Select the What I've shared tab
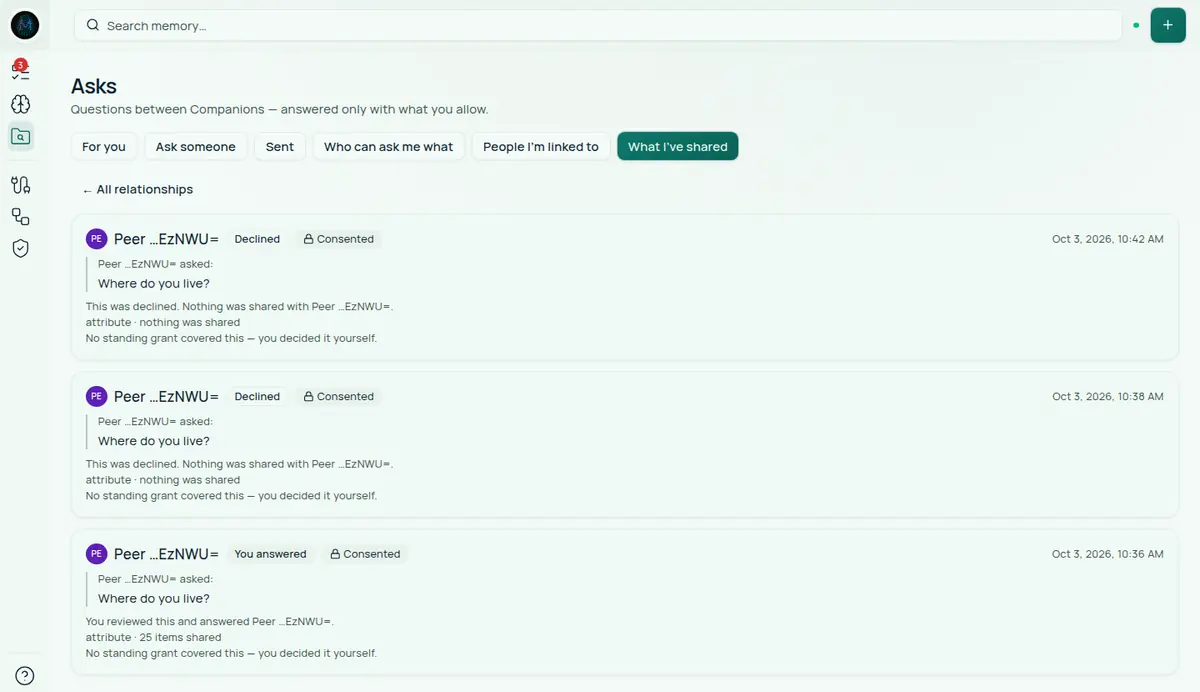 (x=678, y=146)
